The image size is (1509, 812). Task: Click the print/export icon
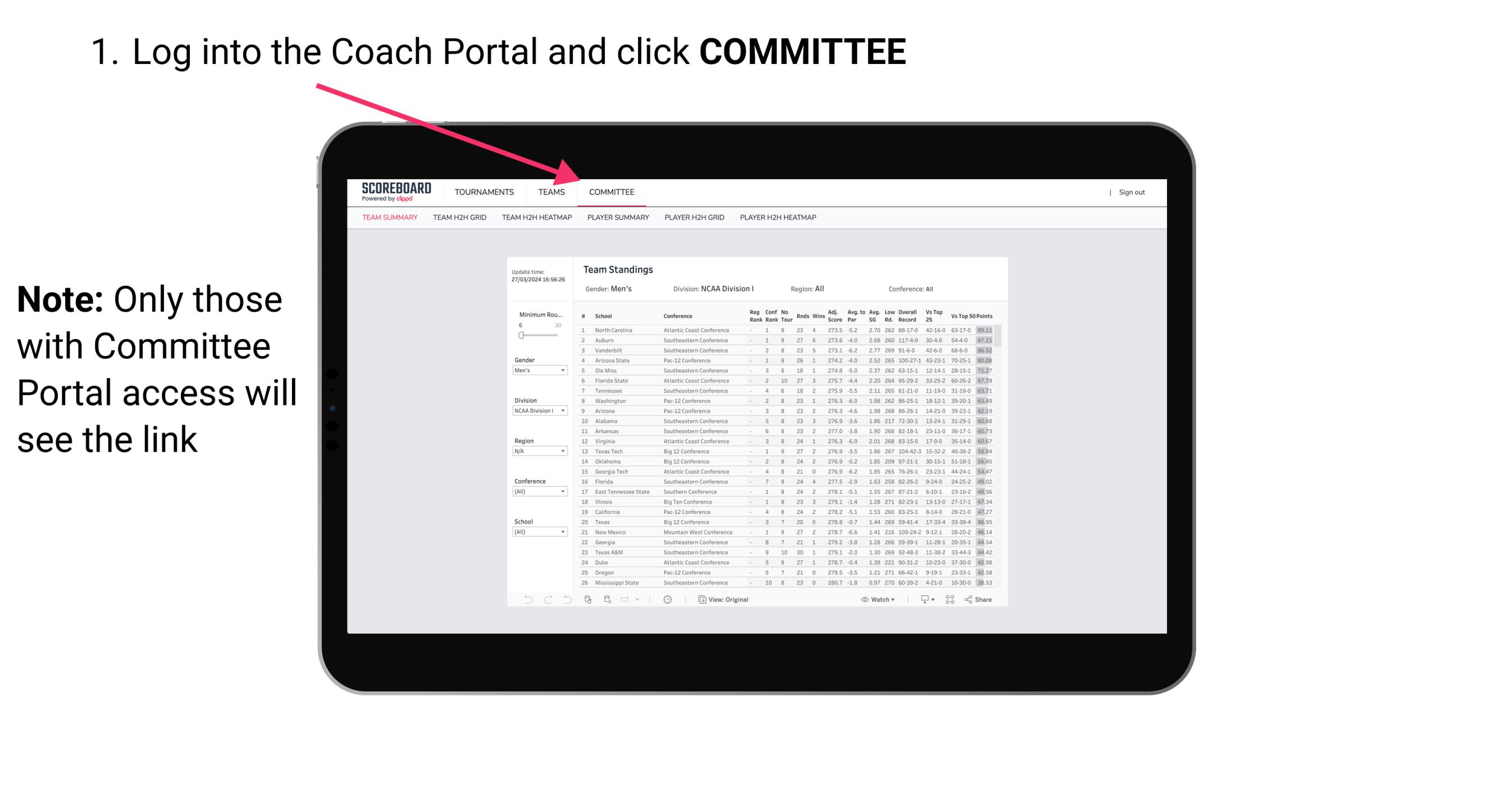(x=922, y=599)
